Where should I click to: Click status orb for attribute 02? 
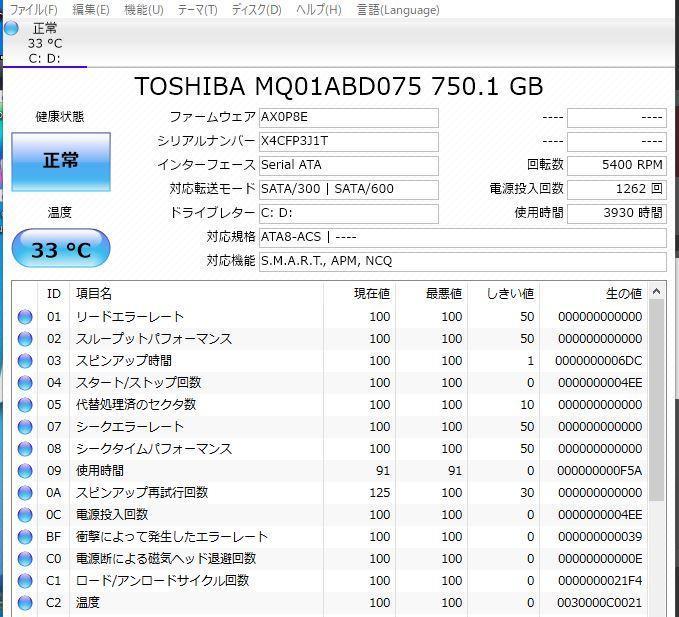(x=25, y=339)
